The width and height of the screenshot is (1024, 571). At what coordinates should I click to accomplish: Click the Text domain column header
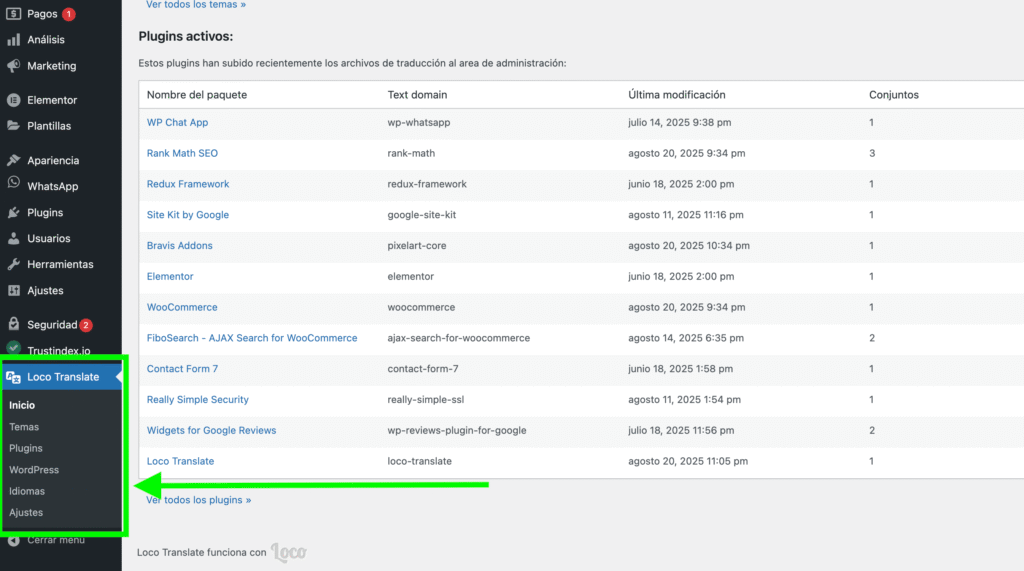(x=417, y=95)
